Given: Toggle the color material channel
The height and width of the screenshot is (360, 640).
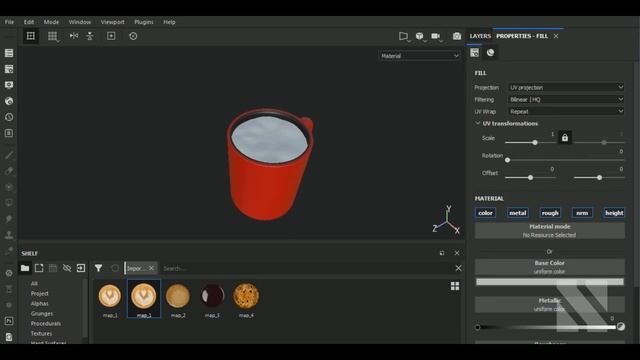Looking at the screenshot, I should point(485,213).
